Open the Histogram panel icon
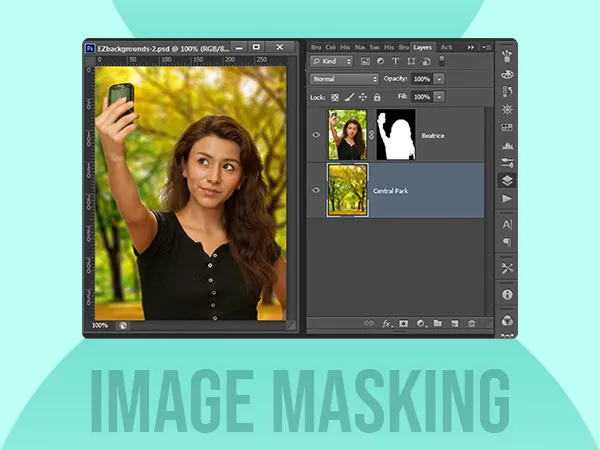Viewport: 600px width, 450px height. click(x=507, y=145)
